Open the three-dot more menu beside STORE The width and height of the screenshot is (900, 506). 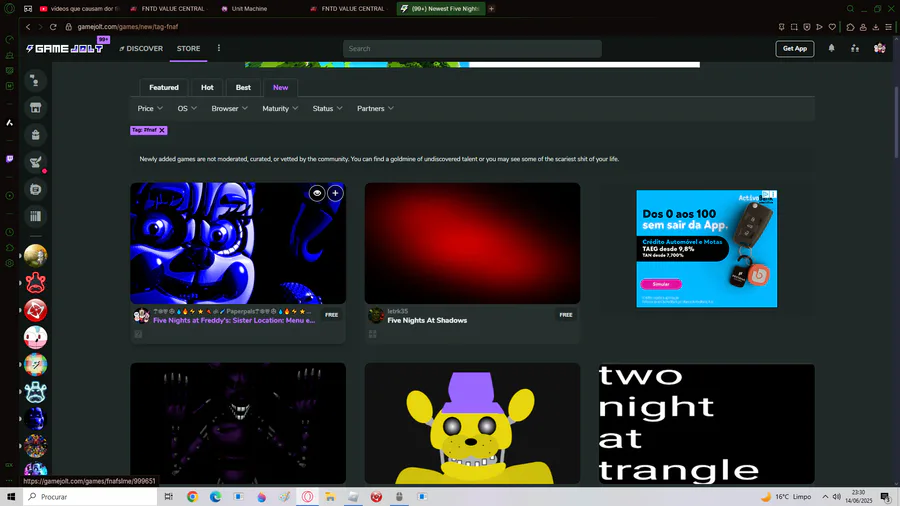pos(219,48)
